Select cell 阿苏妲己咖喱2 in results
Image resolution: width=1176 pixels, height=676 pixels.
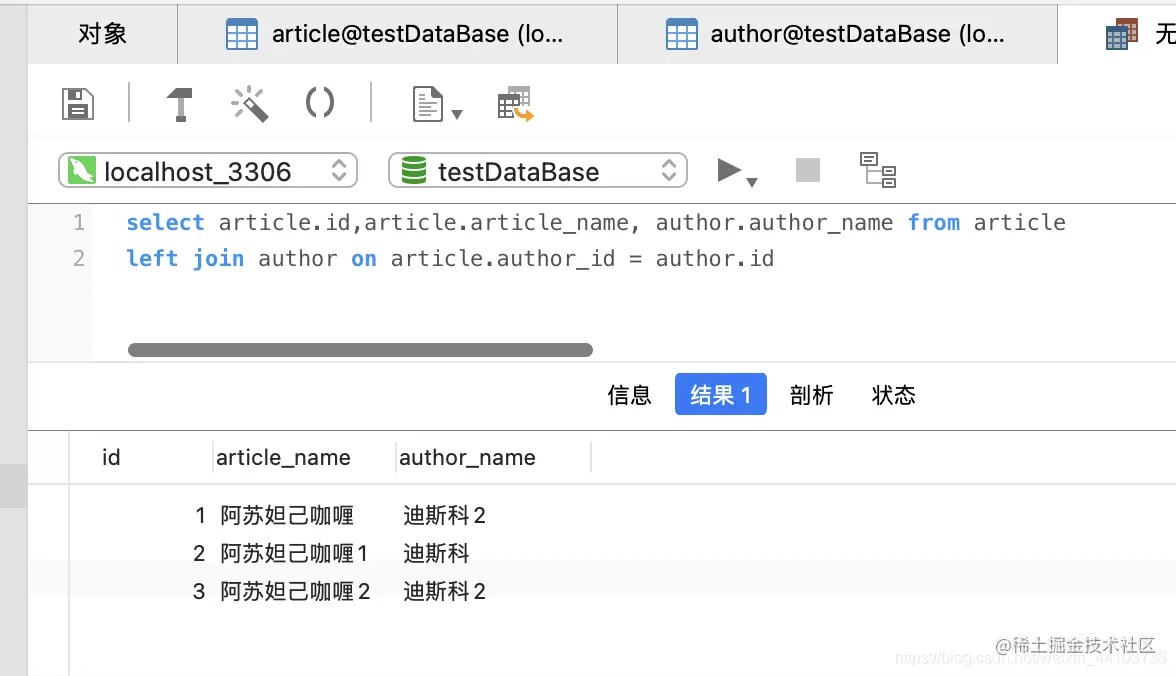[x=296, y=591]
